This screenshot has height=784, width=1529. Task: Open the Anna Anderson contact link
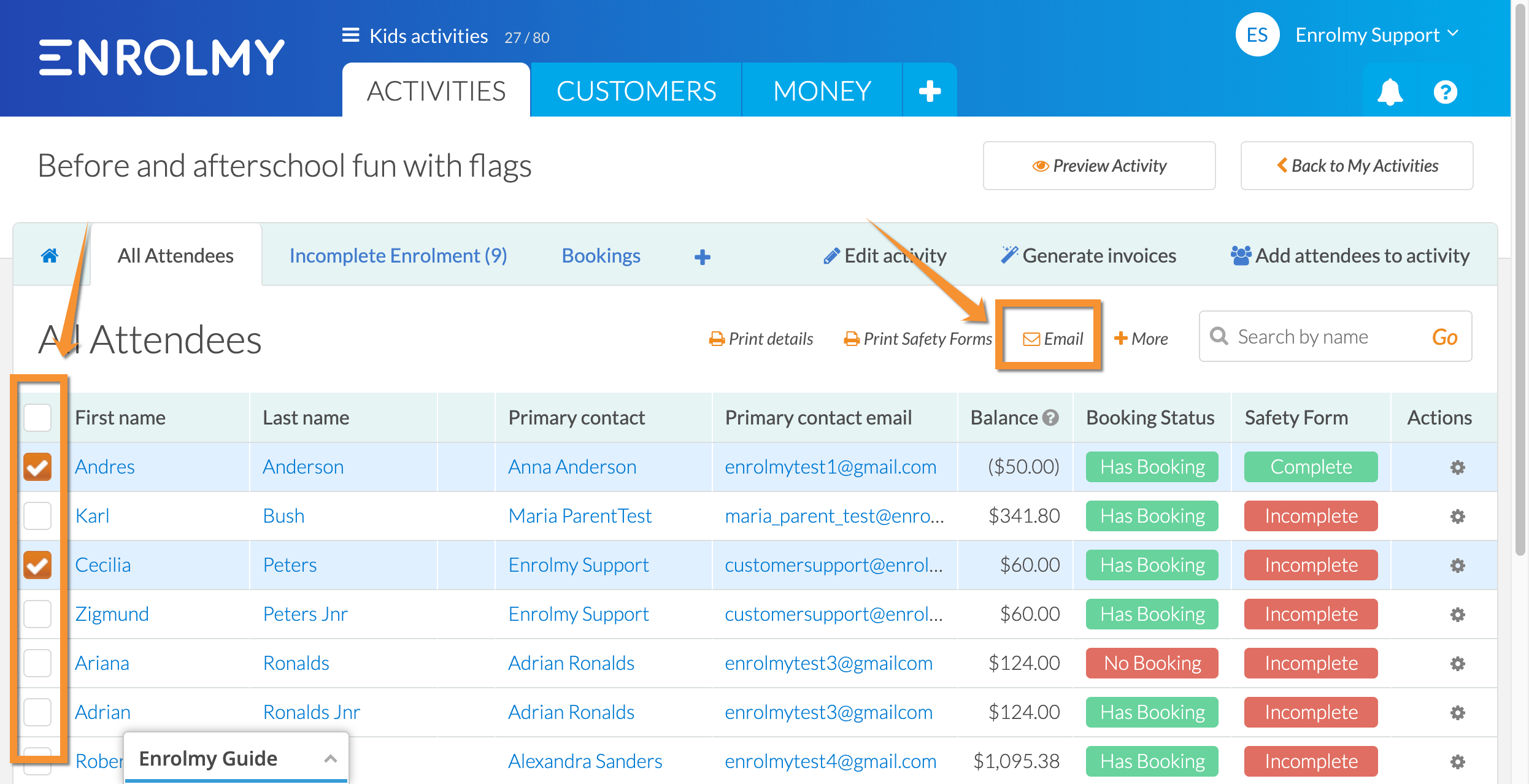point(572,467)
